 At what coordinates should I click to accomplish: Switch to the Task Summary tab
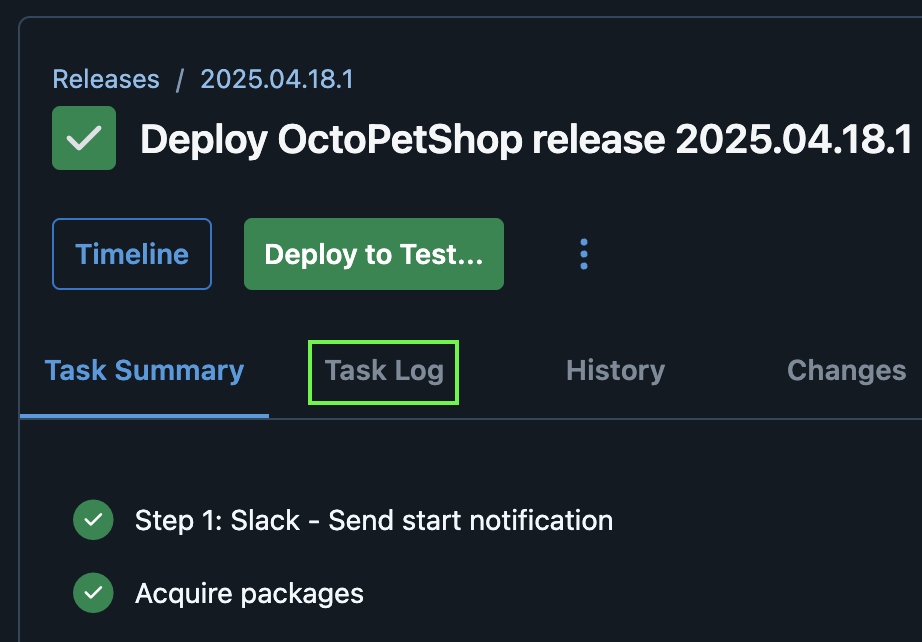(144, 371)
